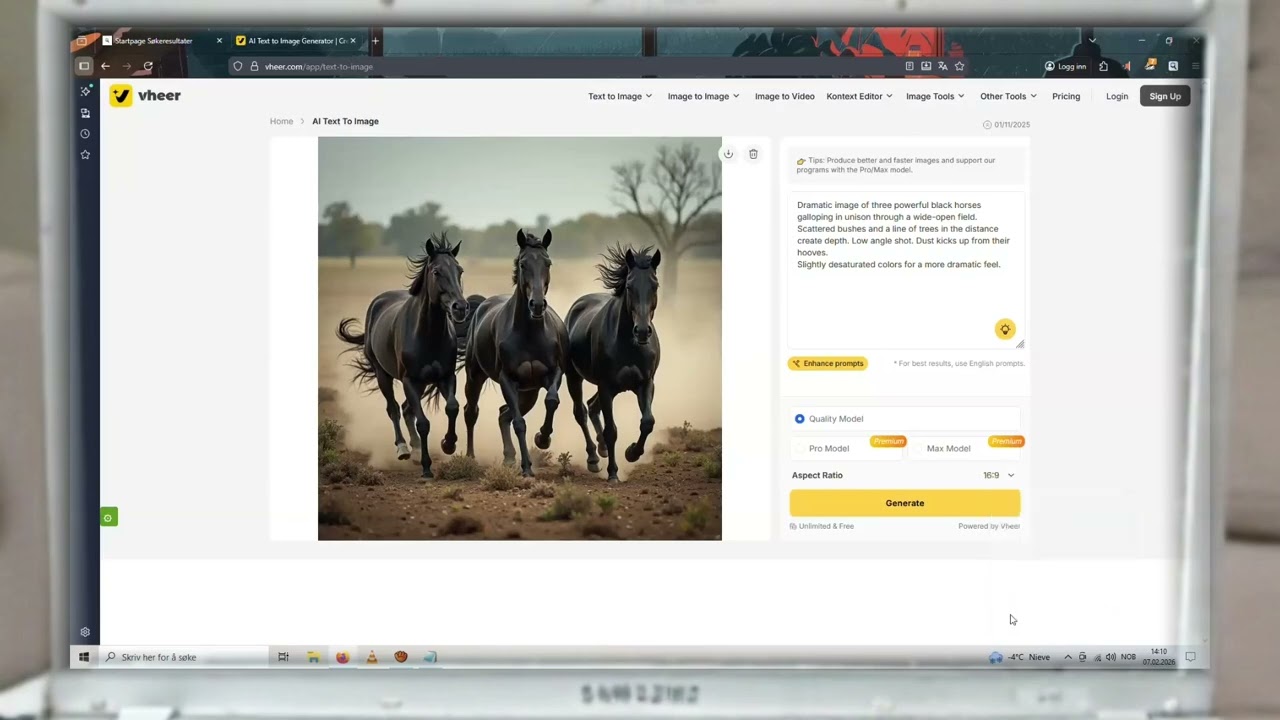Viewport: 1280px width, 720px height.
Task: Click the NOB keyboard language indicator
Action: point(1128,657)
